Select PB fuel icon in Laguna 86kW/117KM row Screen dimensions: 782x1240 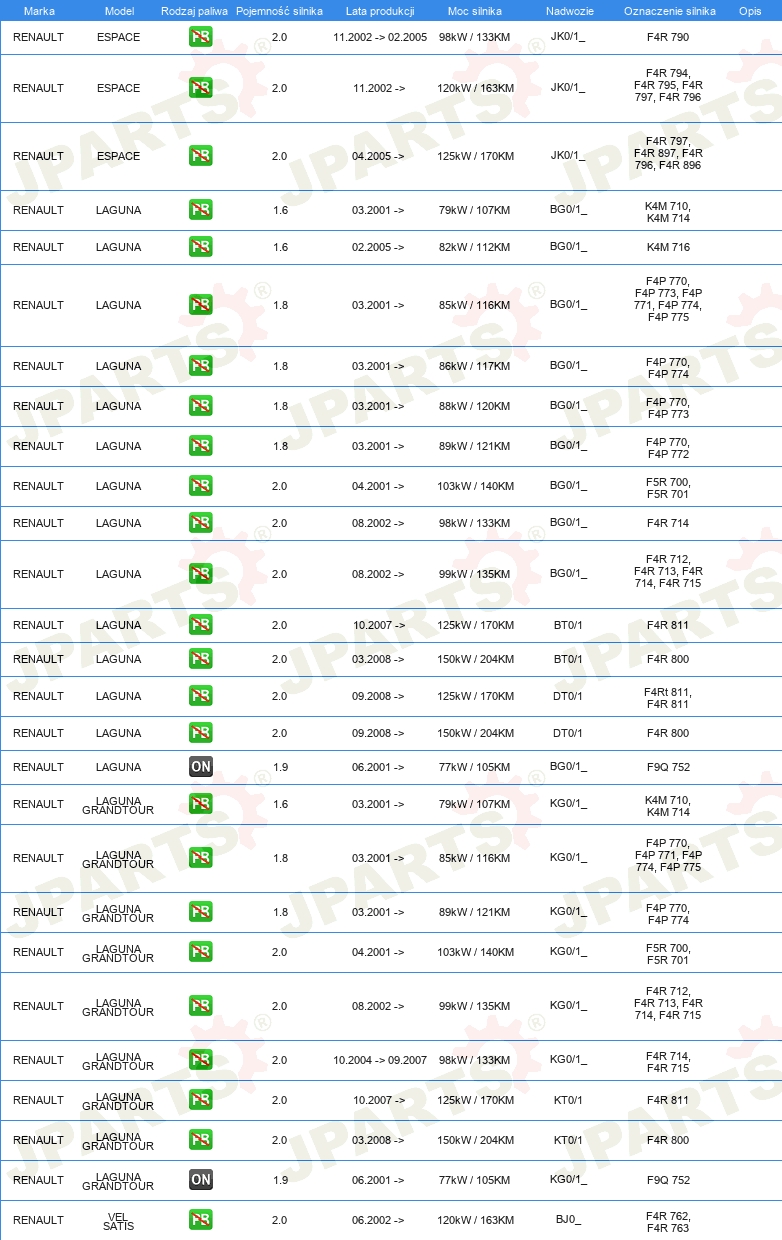(x=201, y=366)
